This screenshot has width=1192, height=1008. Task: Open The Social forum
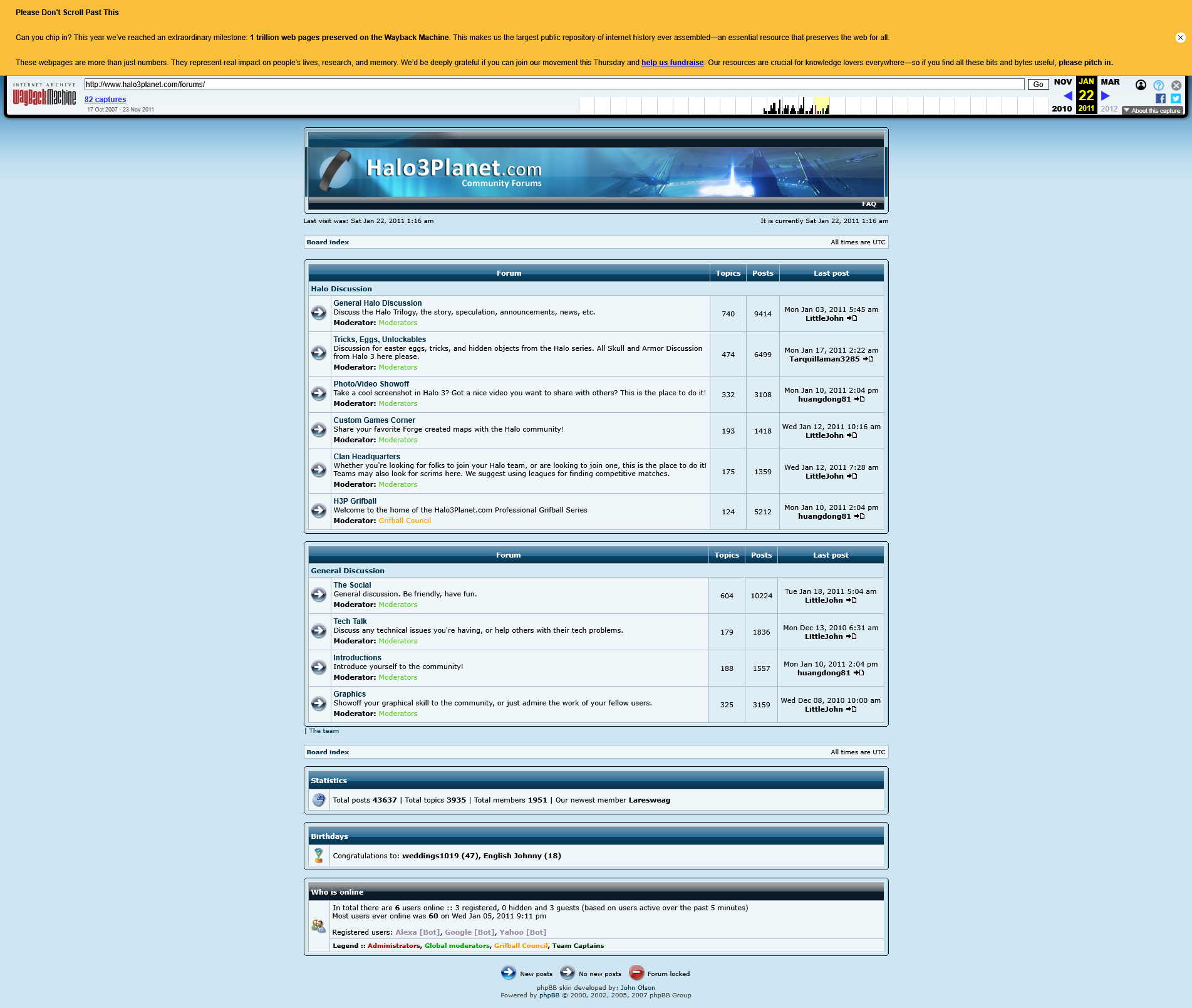353,585
